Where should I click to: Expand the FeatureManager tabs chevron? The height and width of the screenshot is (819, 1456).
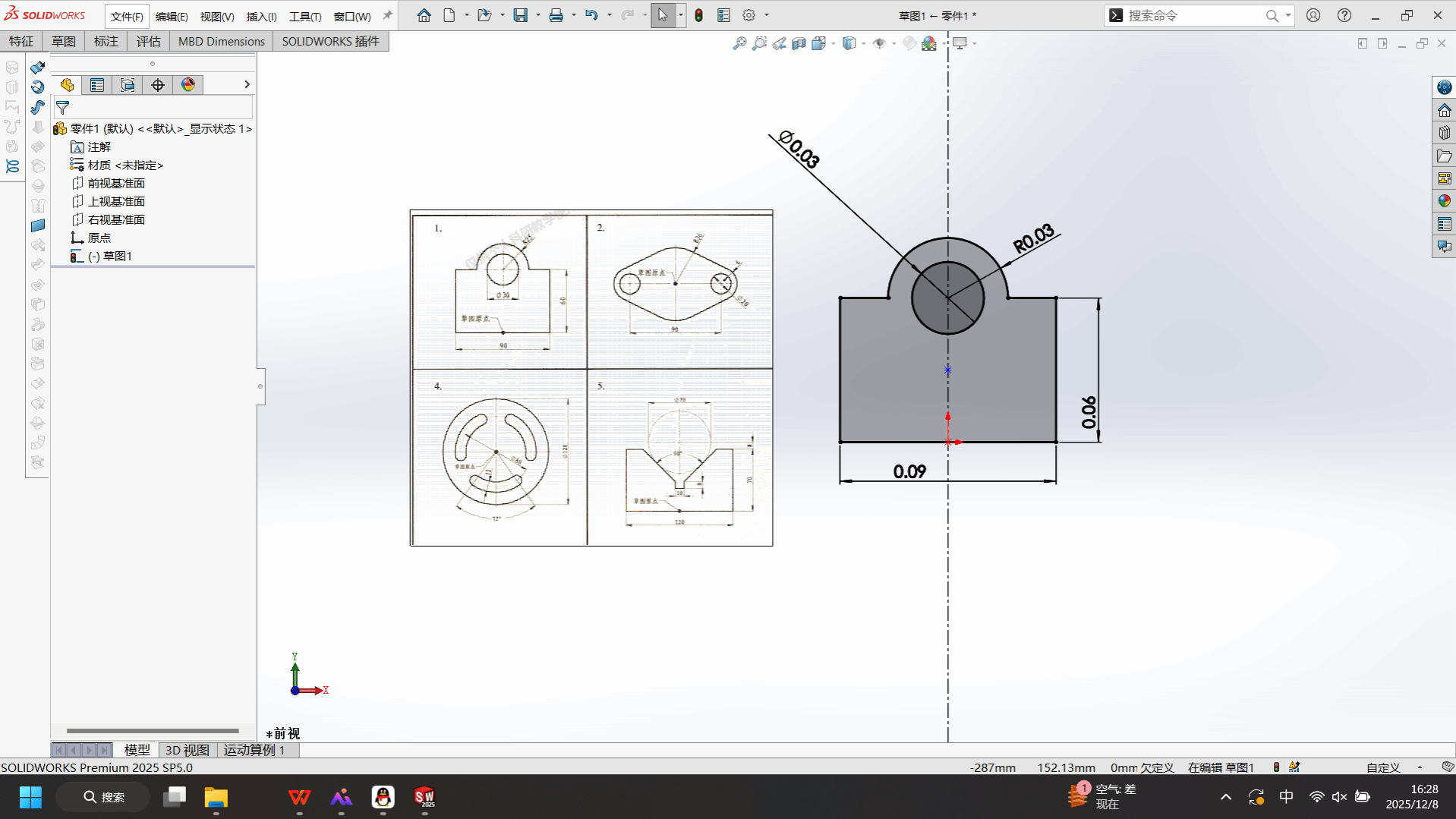click(247, 85)
